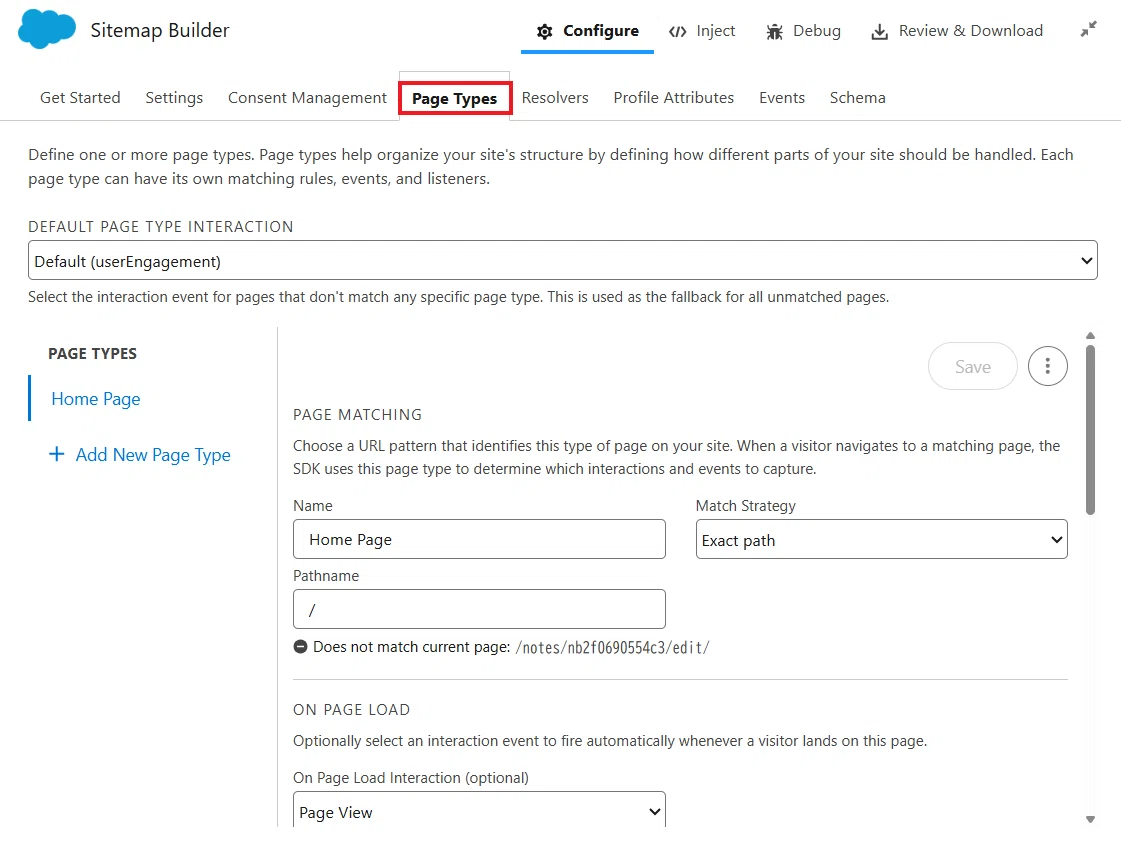This screenshot has height=852, width=1121.
Task: Switch to the Get Started tab
Action: pyautogui.click(x=80, y=97)
